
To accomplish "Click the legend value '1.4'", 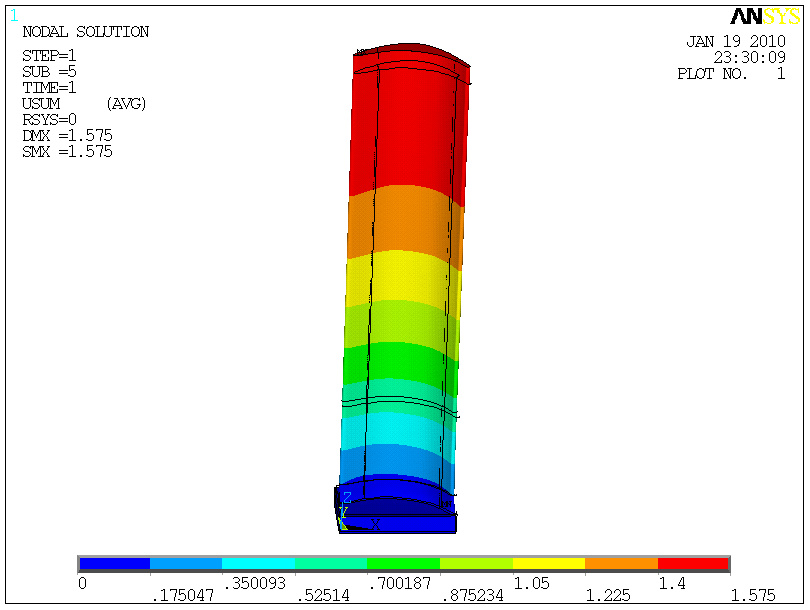I will (672, 583).
